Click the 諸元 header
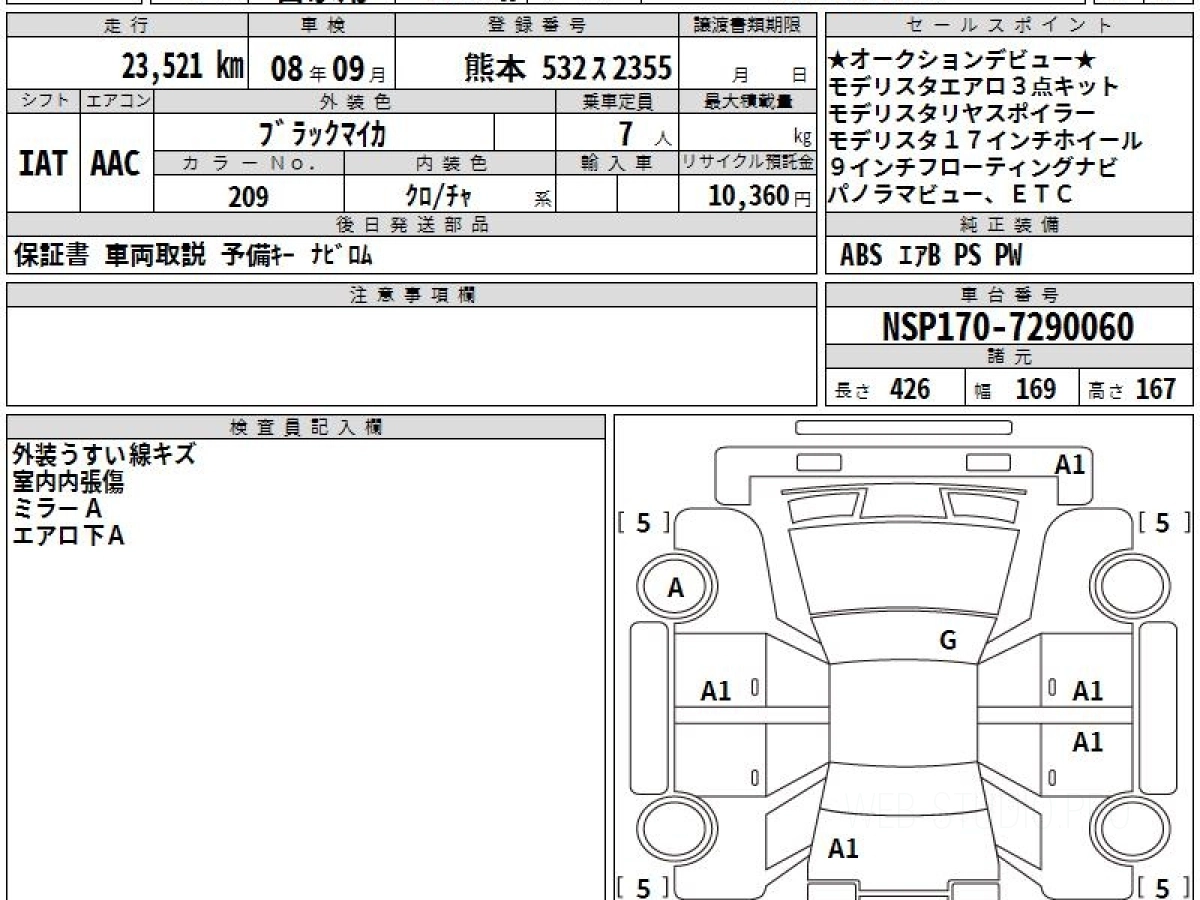 pos(1010,357)
